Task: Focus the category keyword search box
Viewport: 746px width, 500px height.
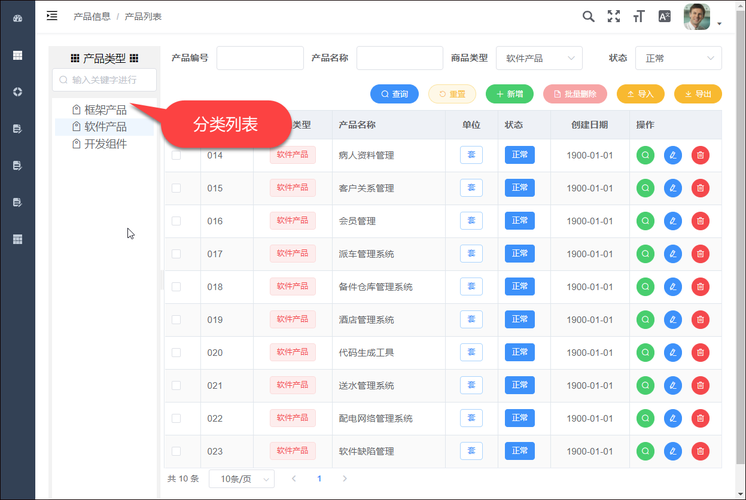Action: [104, 80]
